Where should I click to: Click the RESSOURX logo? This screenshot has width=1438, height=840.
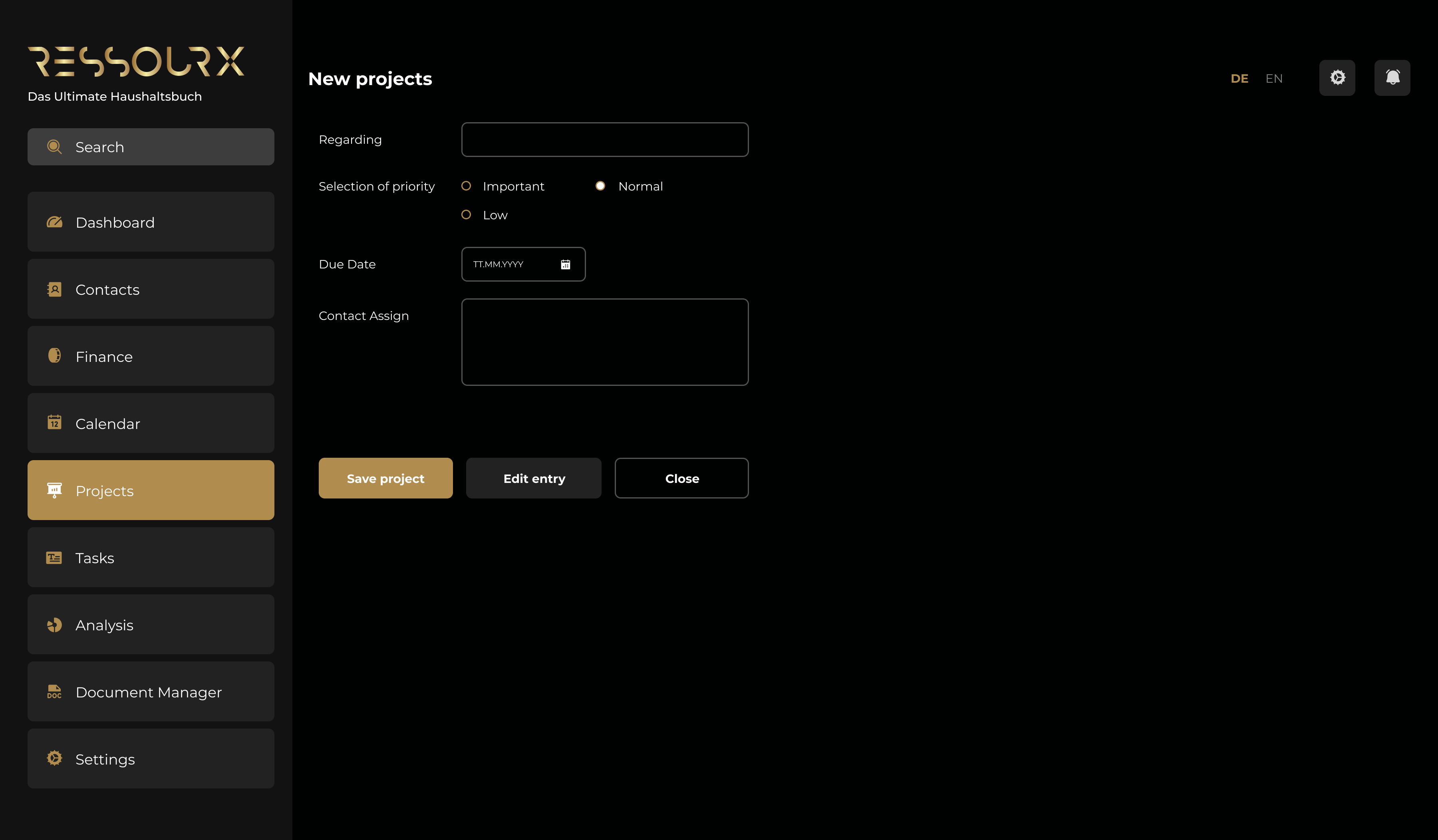pyautogui.click(x=136, y=61)
